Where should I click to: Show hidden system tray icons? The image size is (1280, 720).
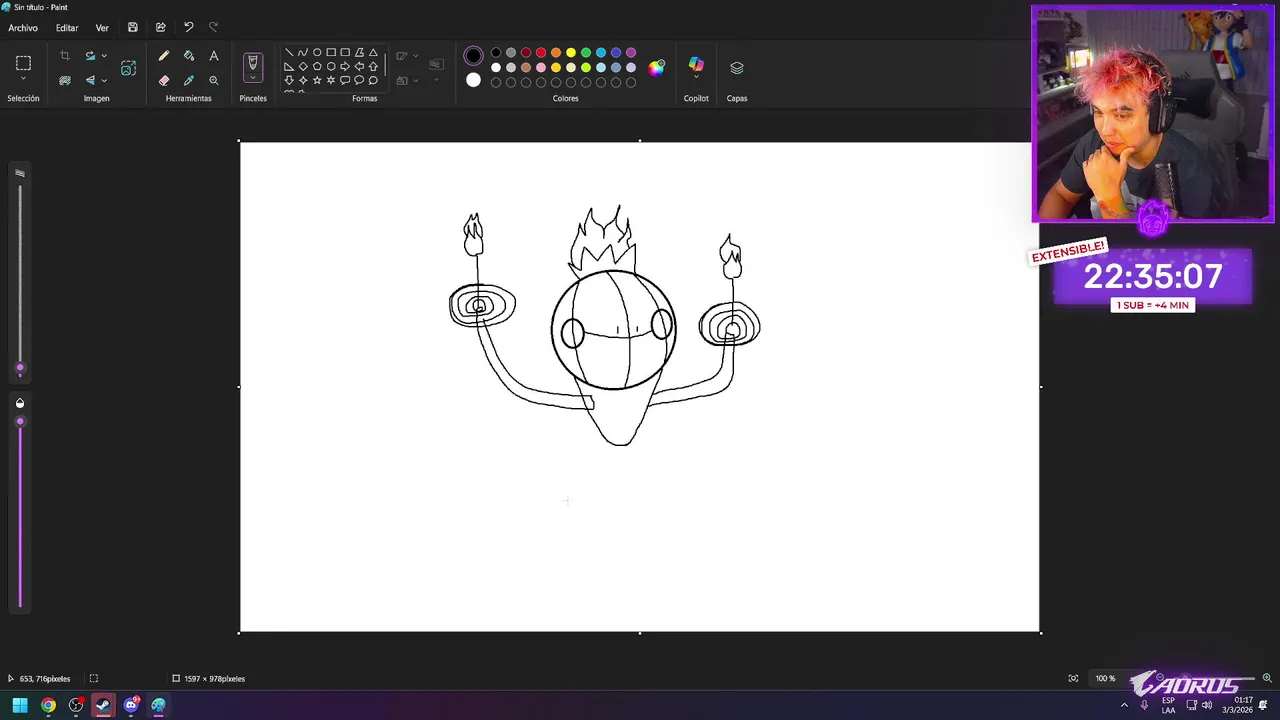point(1124,705)
